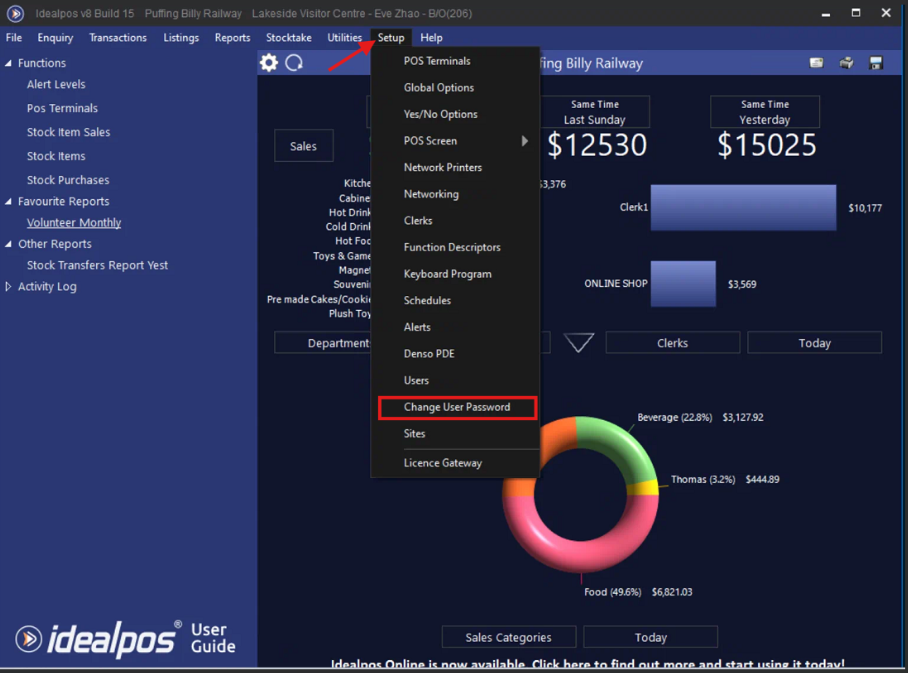Open the Transactions menu

point(118,38)
